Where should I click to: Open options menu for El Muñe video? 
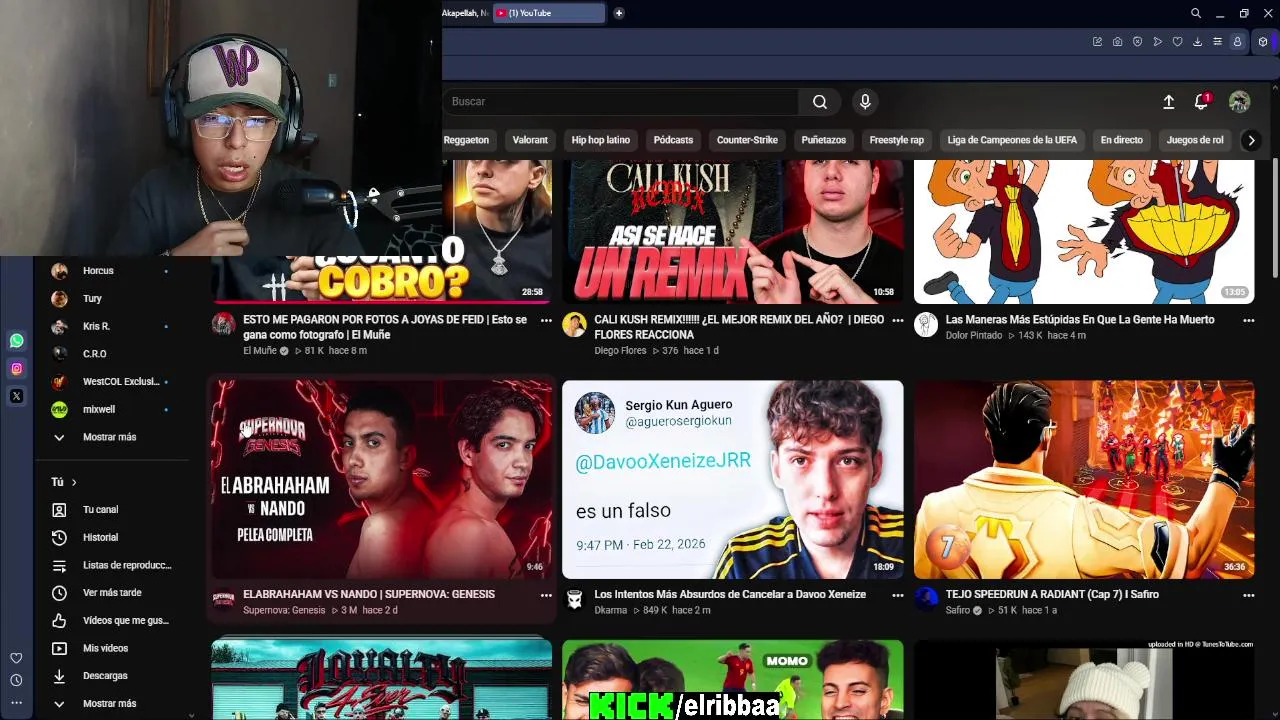546,320
